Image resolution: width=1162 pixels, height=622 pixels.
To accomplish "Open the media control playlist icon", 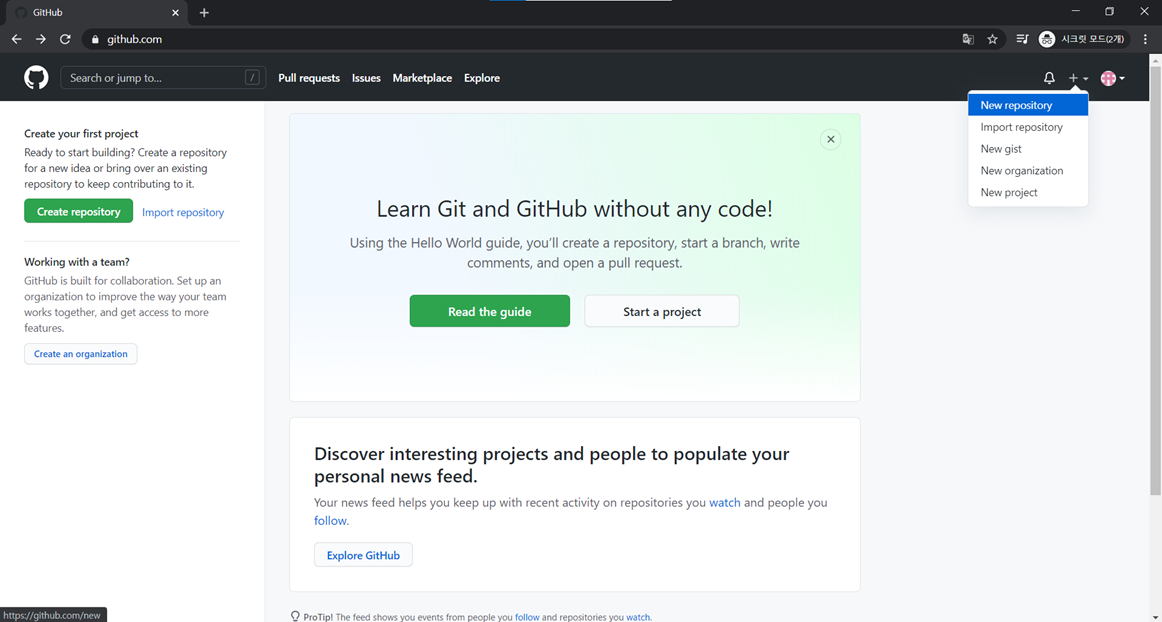I will 1022,39.
